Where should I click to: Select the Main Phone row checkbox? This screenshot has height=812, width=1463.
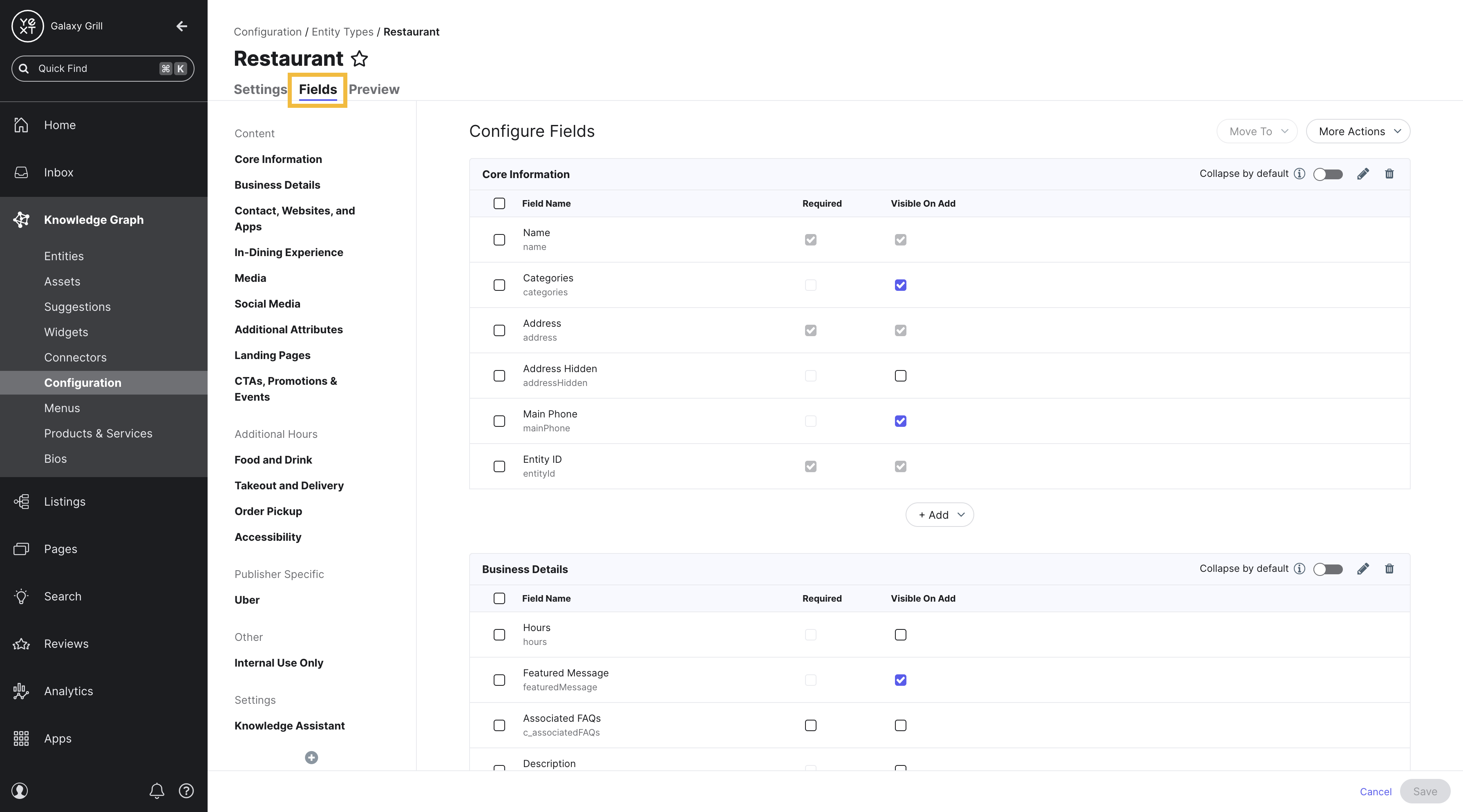click(499, 421)
